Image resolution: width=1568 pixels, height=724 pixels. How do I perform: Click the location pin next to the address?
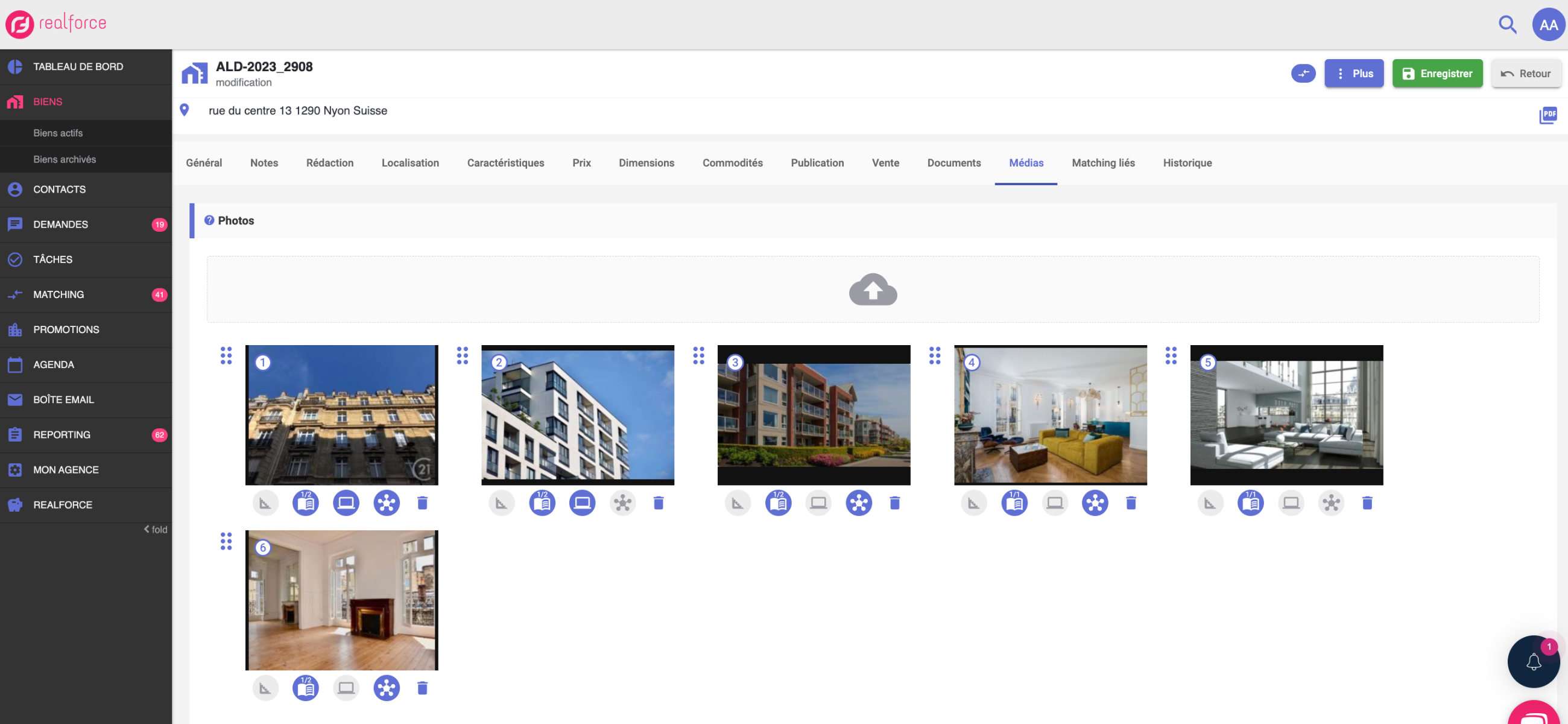pyautogui.click(x=185, y=110)
